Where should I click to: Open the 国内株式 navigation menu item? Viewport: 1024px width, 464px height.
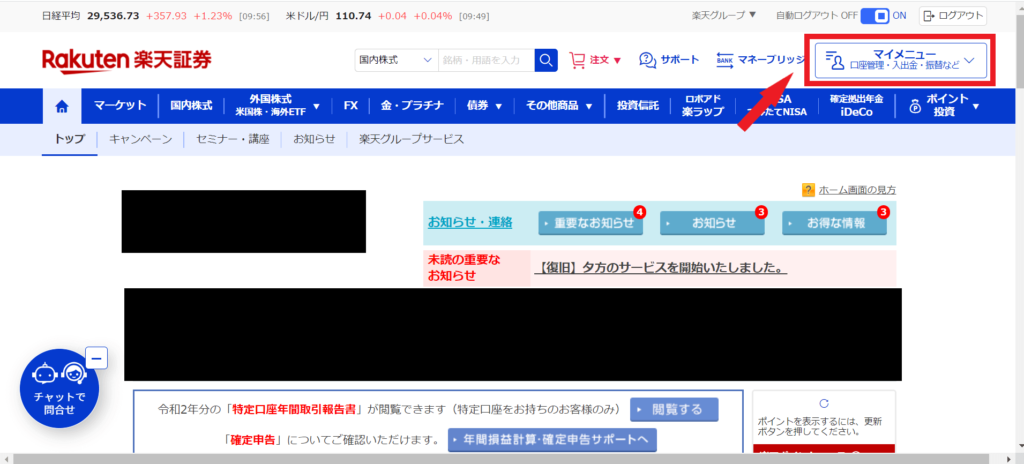pyautogui.click(x=191, y=106)
